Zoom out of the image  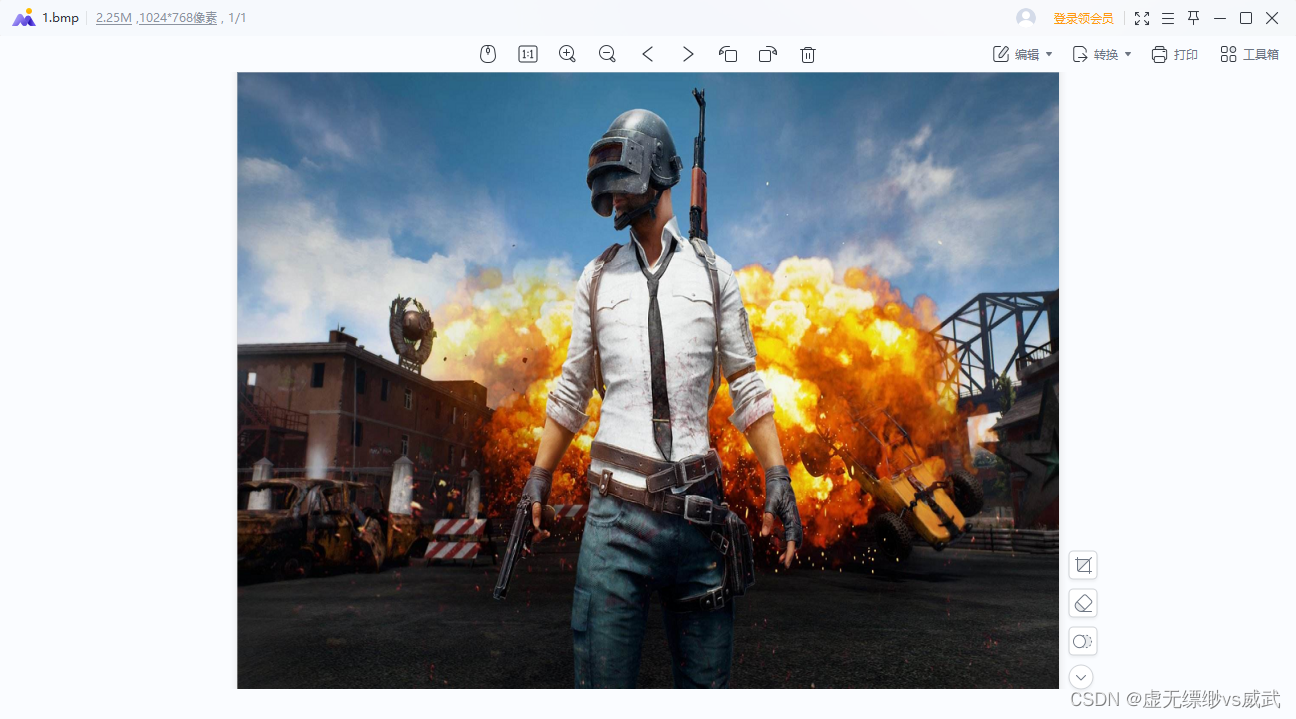click(607, 54)
